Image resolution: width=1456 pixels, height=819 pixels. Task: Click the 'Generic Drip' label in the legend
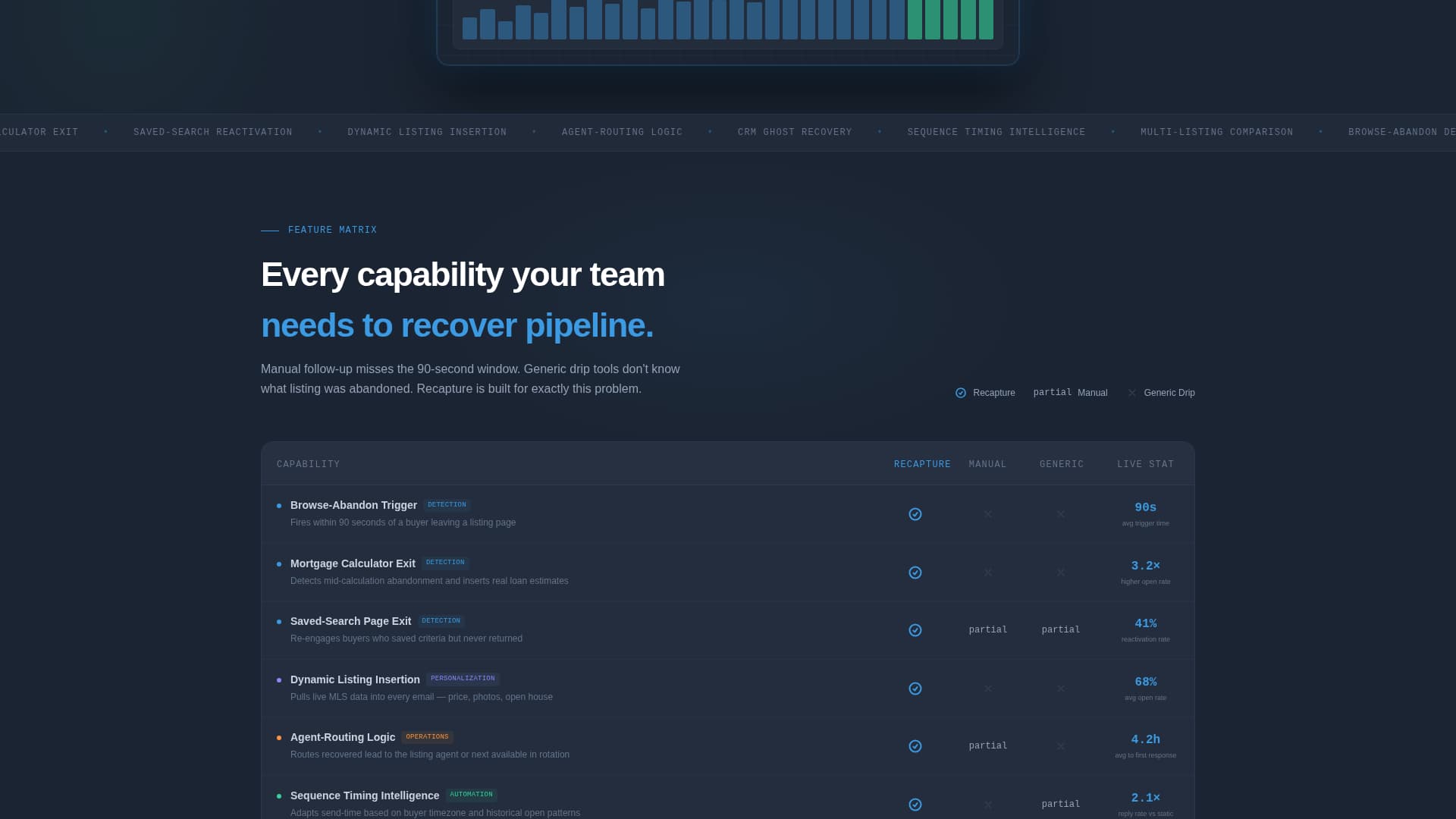pyautogui.click(x=1169, y=393)
